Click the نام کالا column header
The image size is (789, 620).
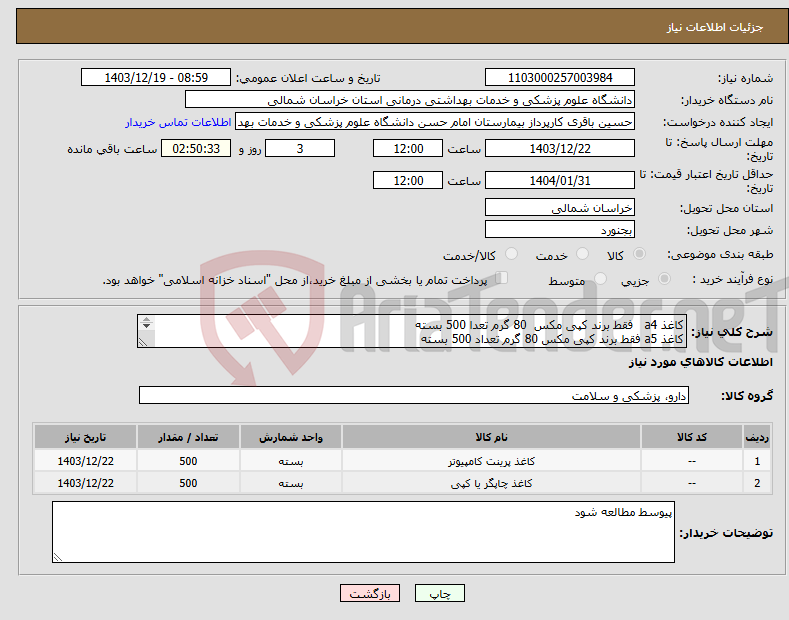pos(491,437)
